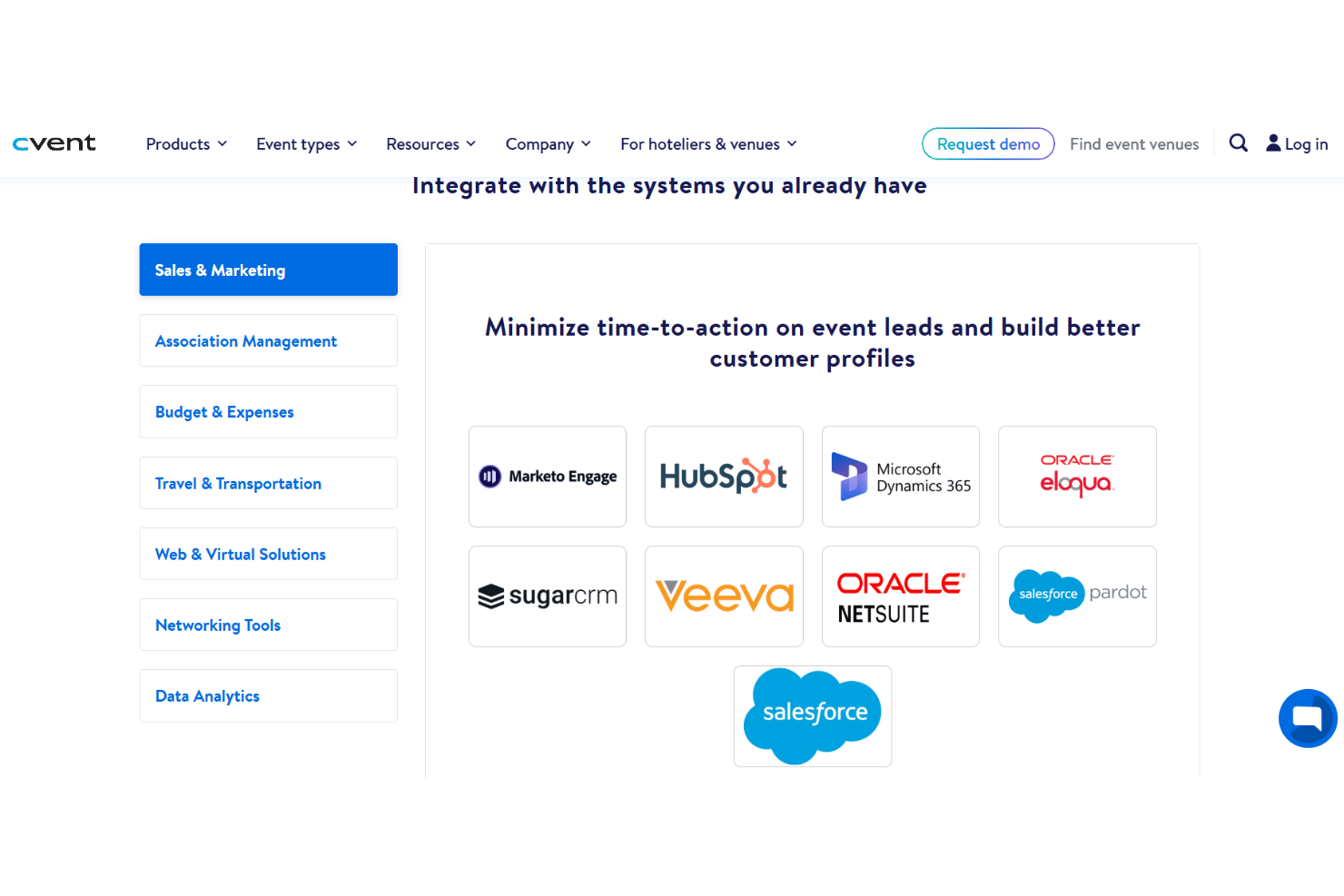Switch to Association Management tab
Image resolution: width=1344 pixels, height=896 pixels.
pyautogui.click(x=269, y=340)
